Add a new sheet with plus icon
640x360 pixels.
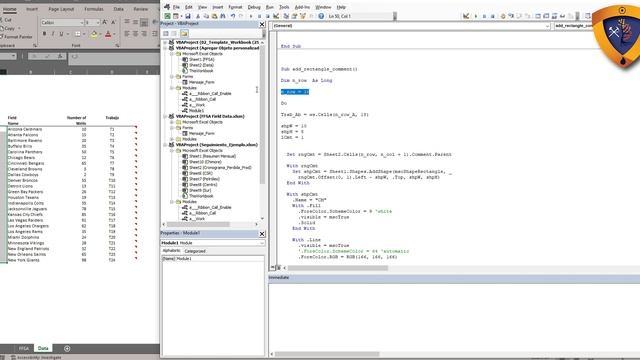click(x=67, y=348)
